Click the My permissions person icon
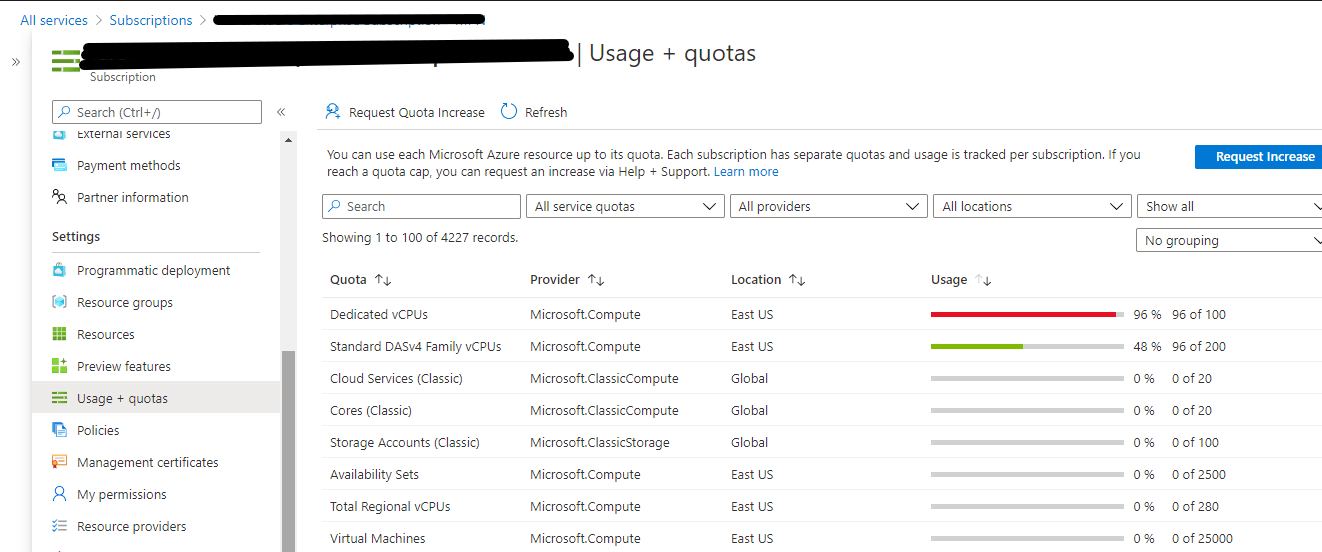The image size is (1322, 552). pos(59,494)
